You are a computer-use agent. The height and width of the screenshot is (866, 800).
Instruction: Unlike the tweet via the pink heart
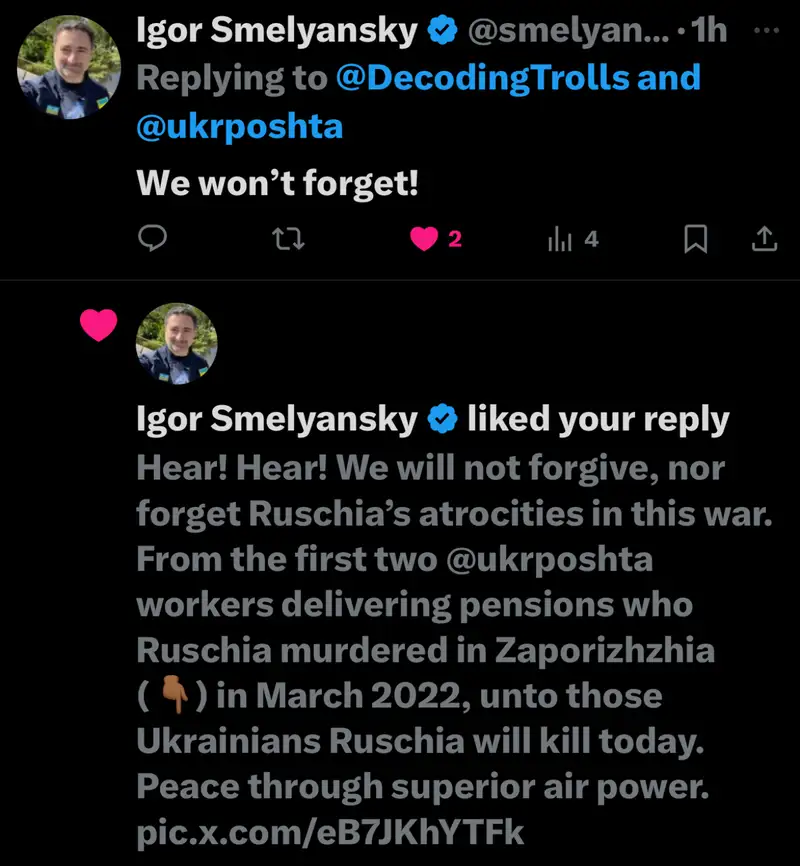[x=426, y=239]
